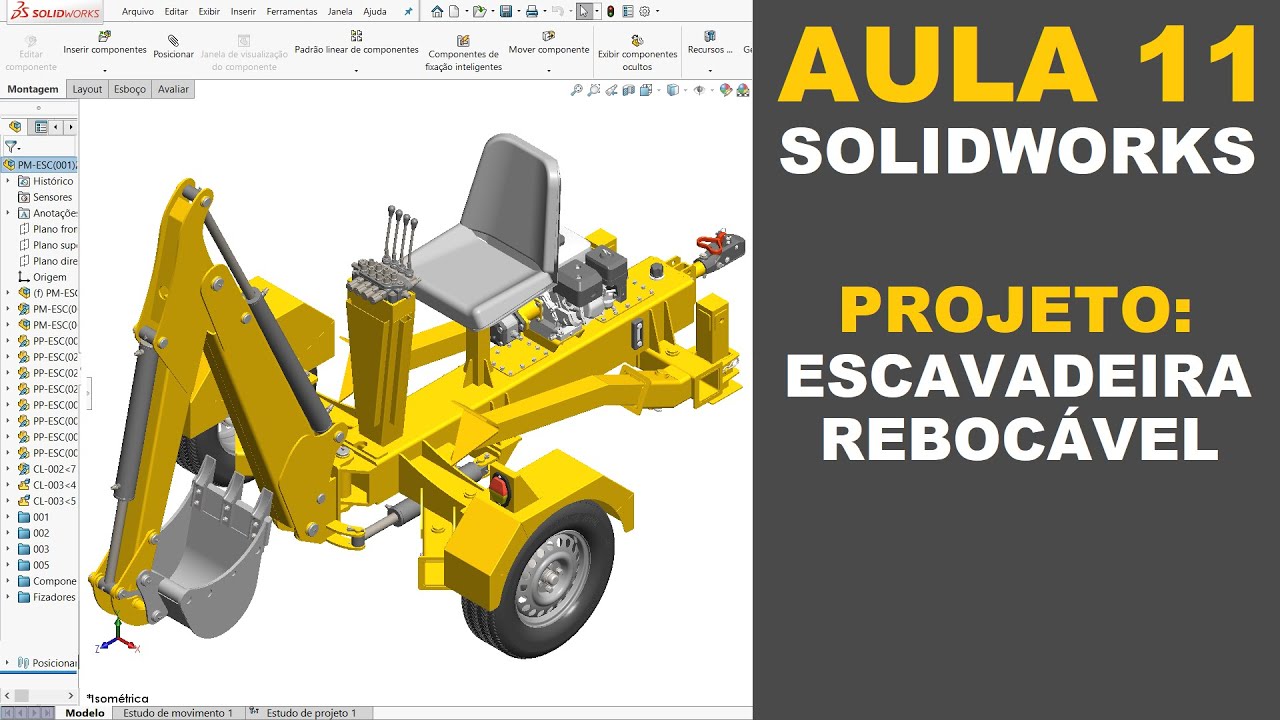Click Exibir componentes ocultos icon
Viewport: 1280px width, 720px height.
637,41
